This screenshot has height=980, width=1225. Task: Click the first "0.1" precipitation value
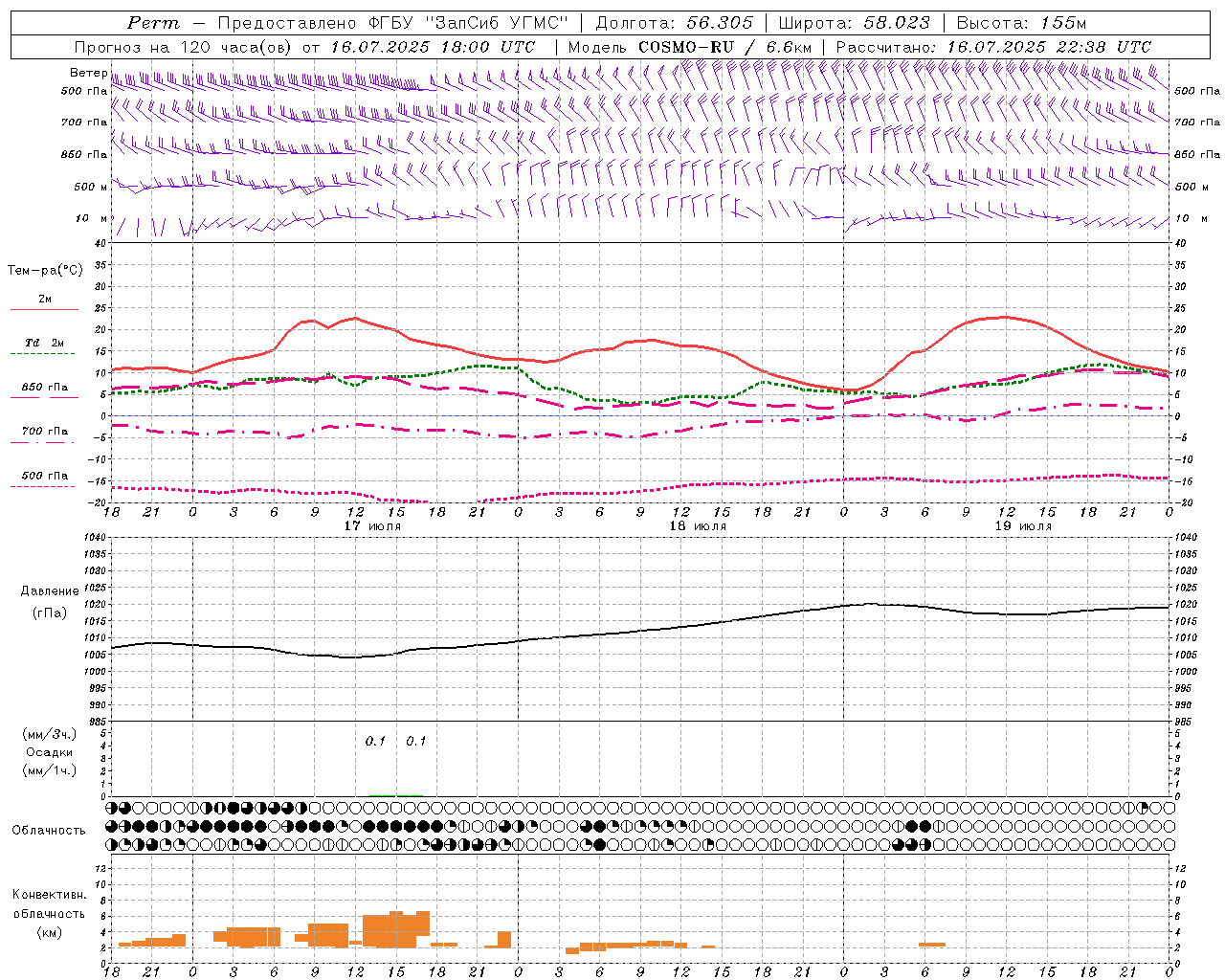click(375, 742)
